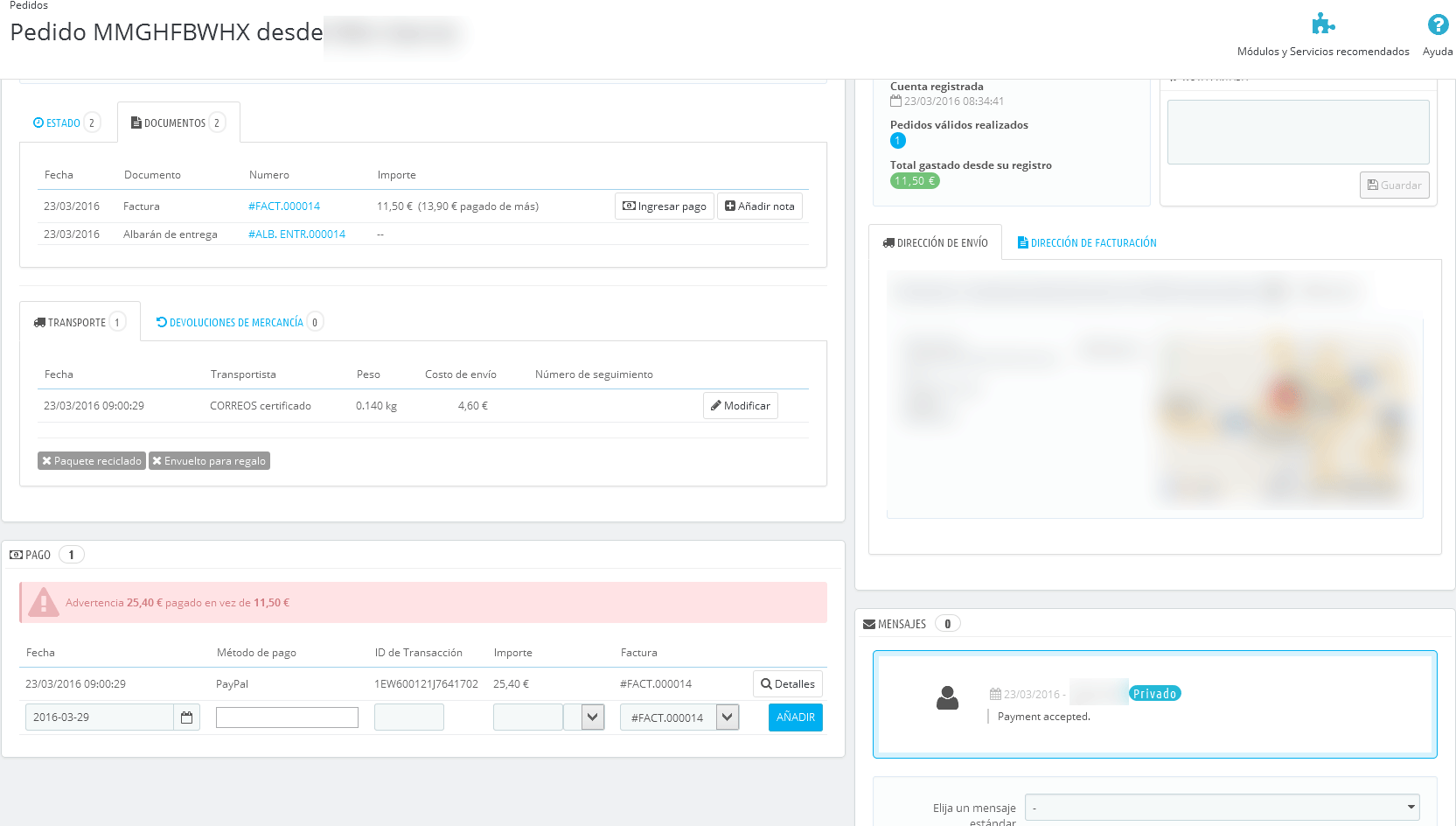Click the Albarán de entrega document row
The width and height of the screenshot is (1456, 826).
(x=423, y=234)
